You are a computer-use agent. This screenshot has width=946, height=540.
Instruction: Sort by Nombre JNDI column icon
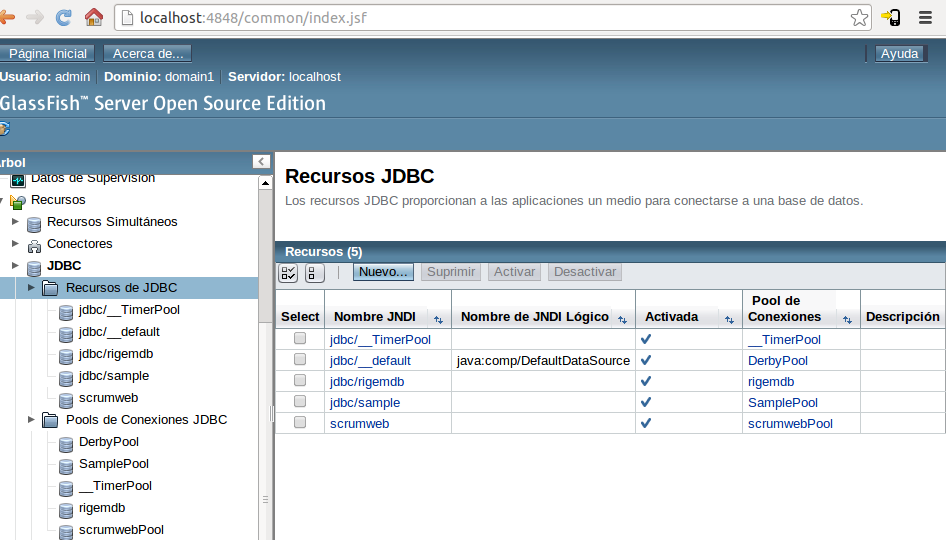pyautogui.click(x=439, y=320)
